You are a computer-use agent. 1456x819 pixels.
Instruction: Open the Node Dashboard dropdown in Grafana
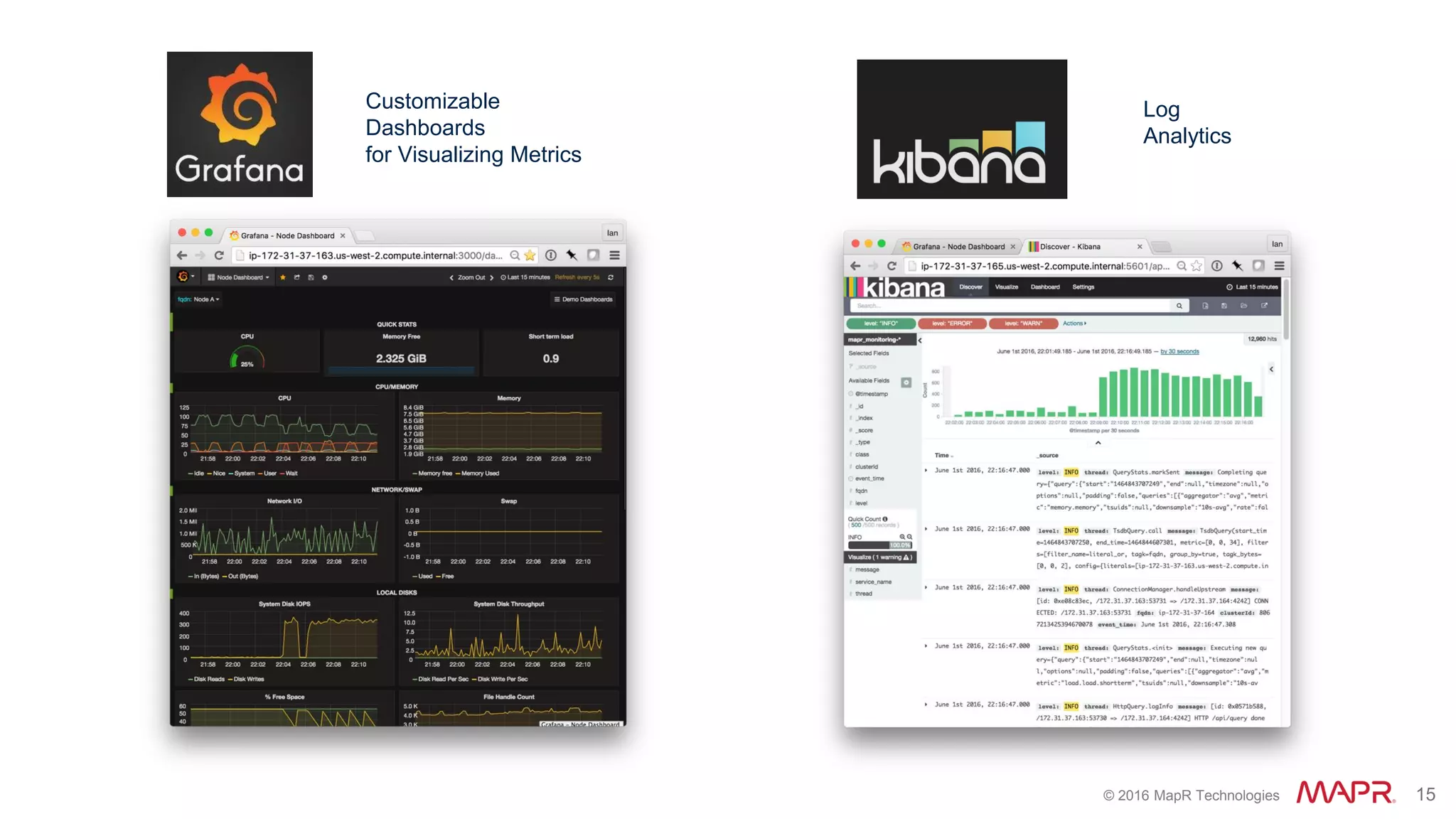239,277
